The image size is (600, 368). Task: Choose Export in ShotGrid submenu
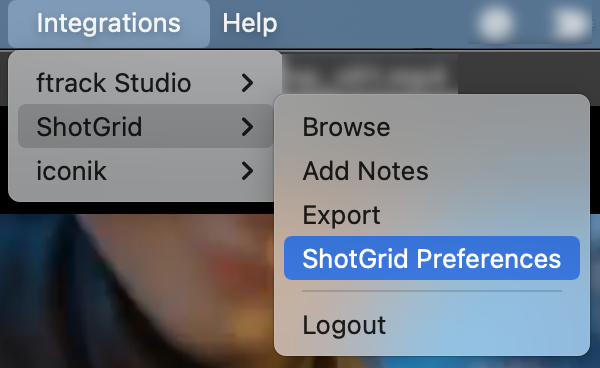point(432,215)
